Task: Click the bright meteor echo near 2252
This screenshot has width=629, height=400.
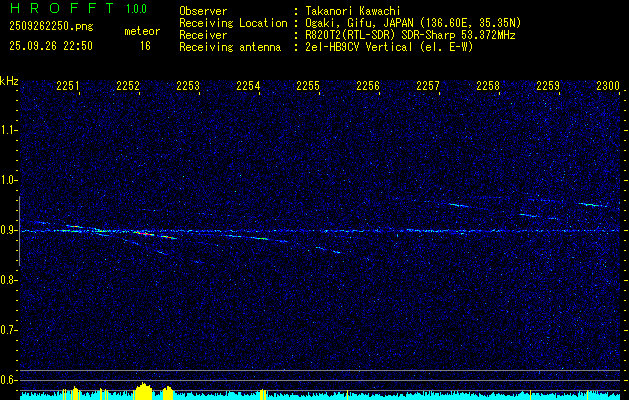Action: (x=145, y=234)
